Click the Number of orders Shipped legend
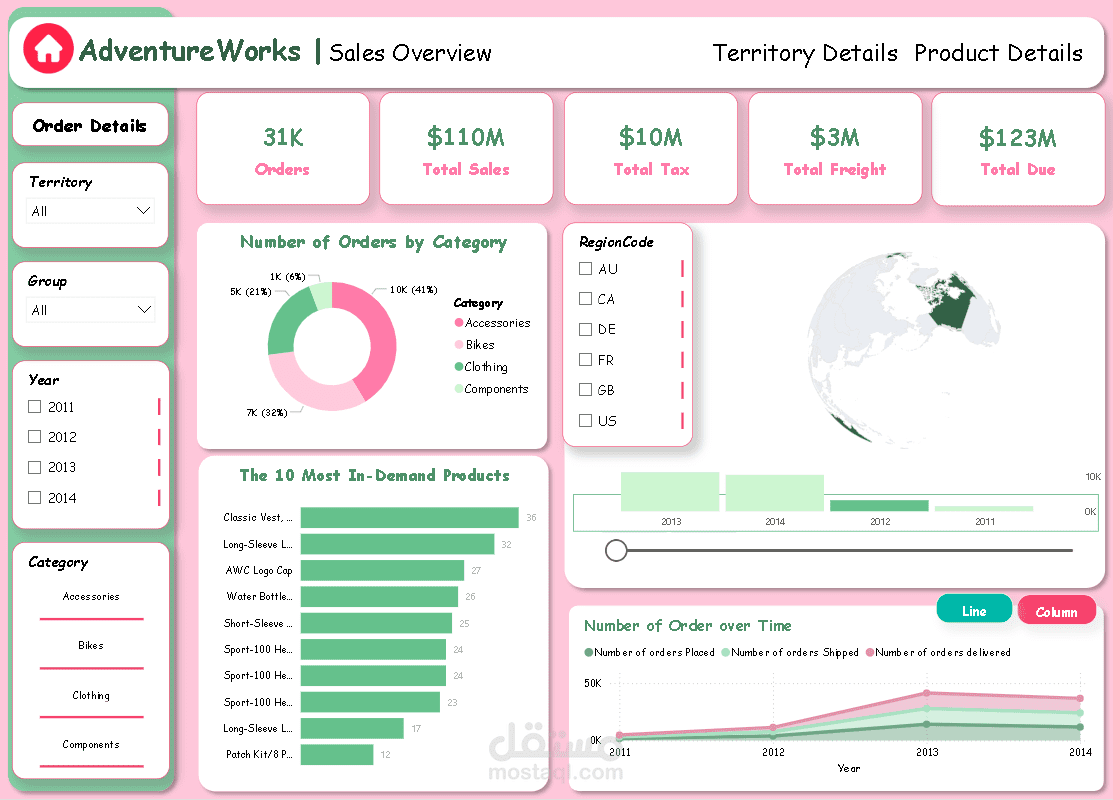This screenshot has width=1113, height=800. coord(790,652)
